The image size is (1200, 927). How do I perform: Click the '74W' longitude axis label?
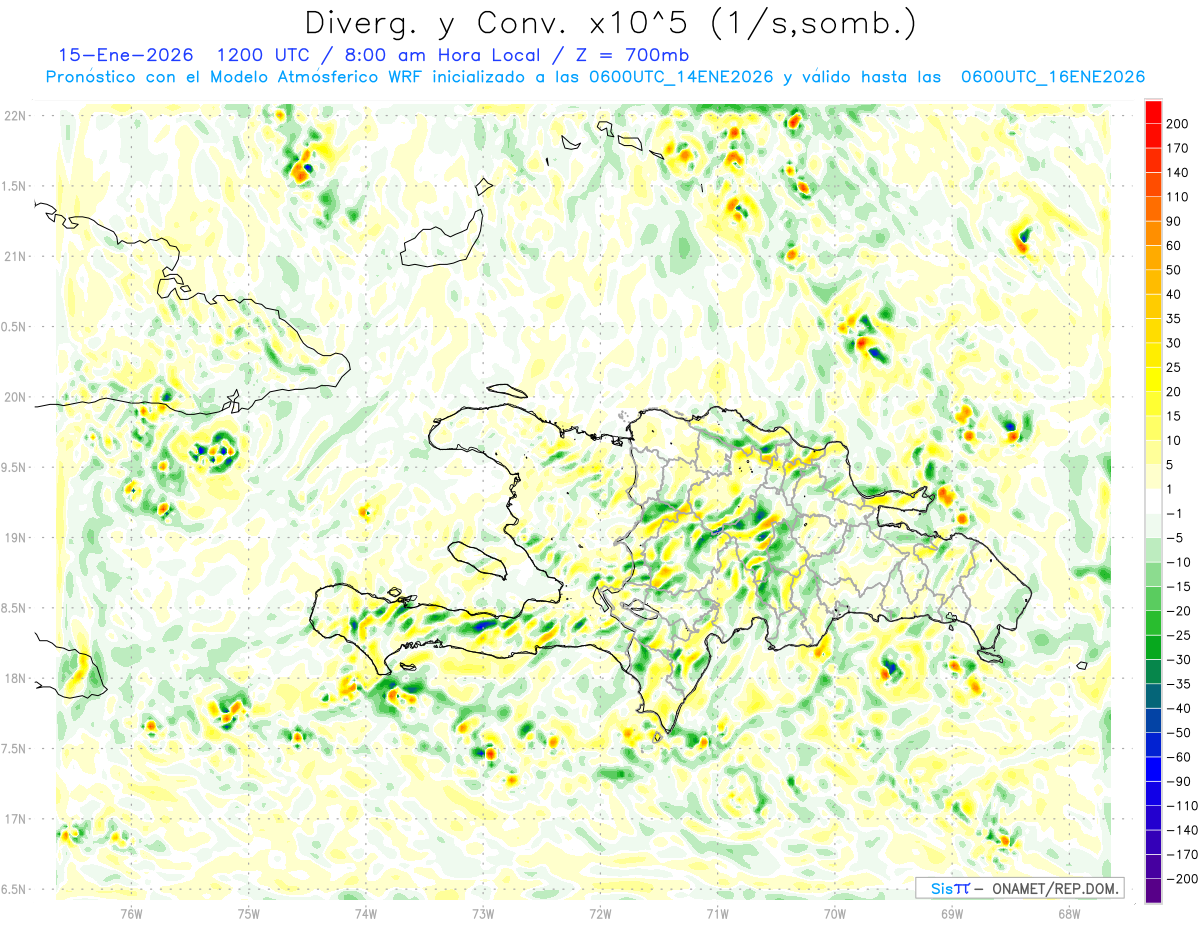coord(366,913)
